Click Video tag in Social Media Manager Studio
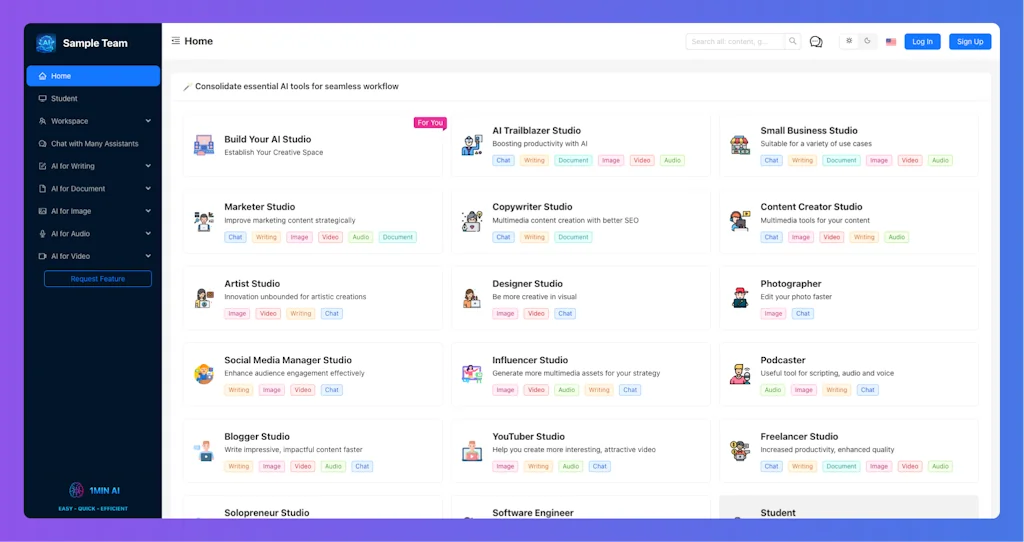This screenshot has width=1024, height=542. click(303, 391)
